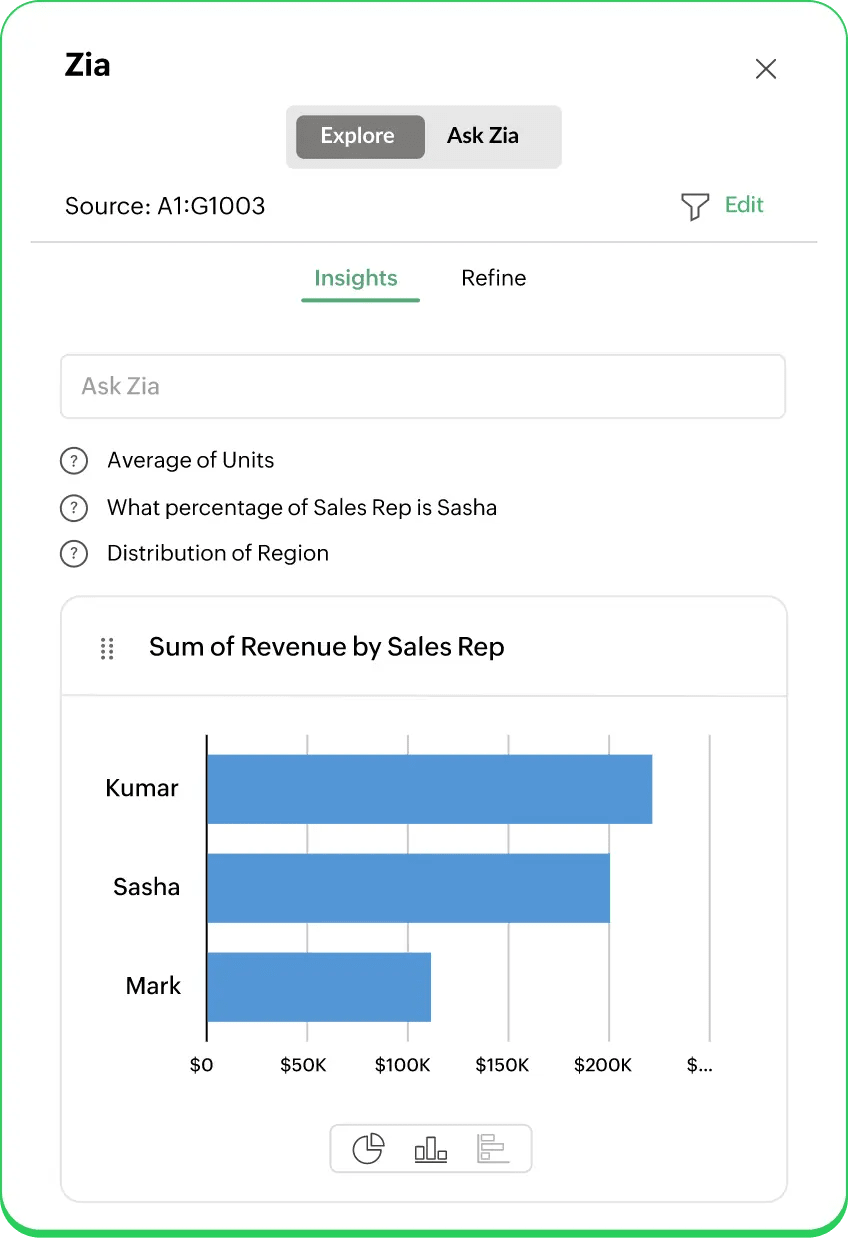Viewport: 848px width, 1238px height.
Task: Select the column chart icon
Action: click(430, 1148)
